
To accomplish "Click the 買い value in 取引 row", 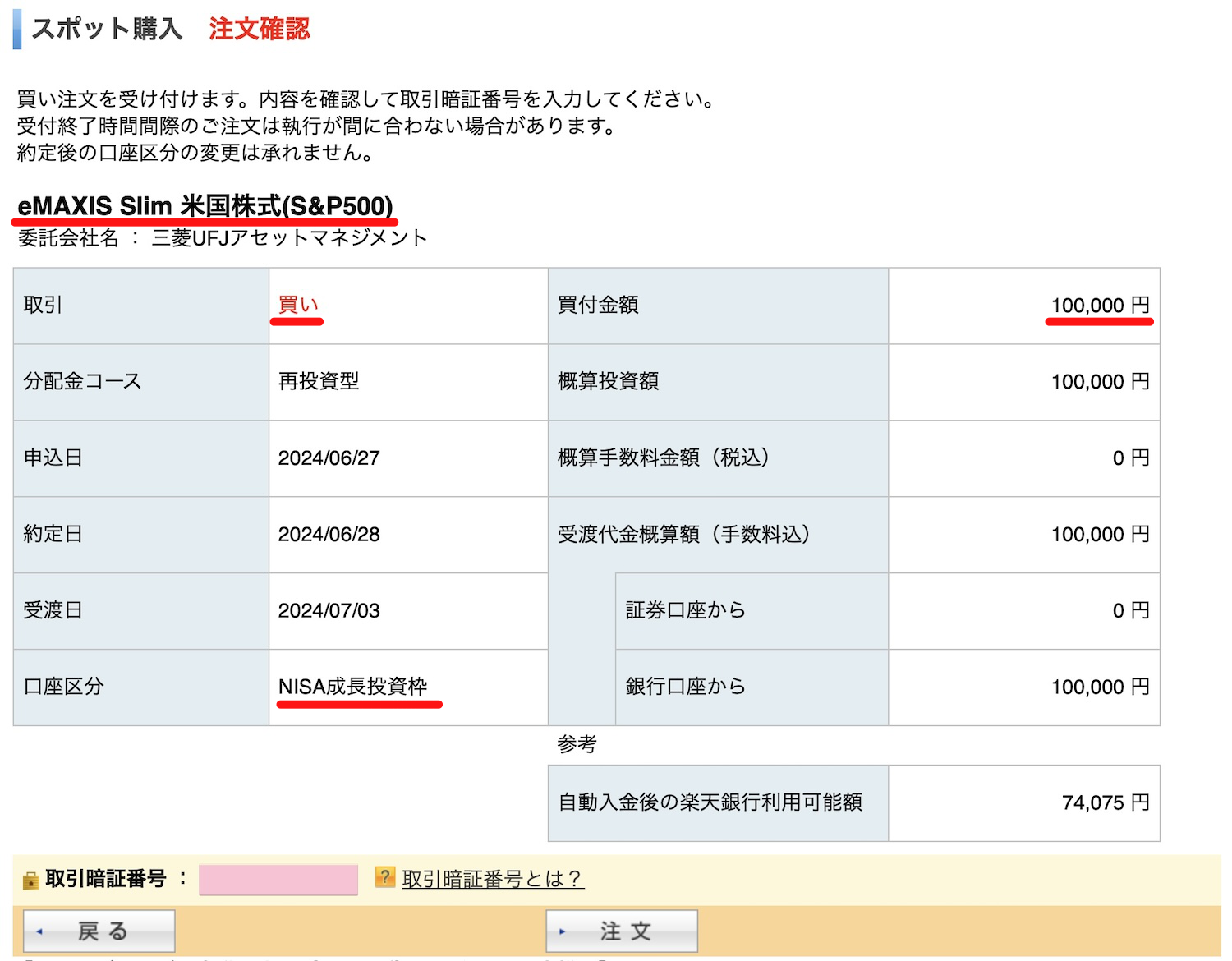I will pos(298,305).
